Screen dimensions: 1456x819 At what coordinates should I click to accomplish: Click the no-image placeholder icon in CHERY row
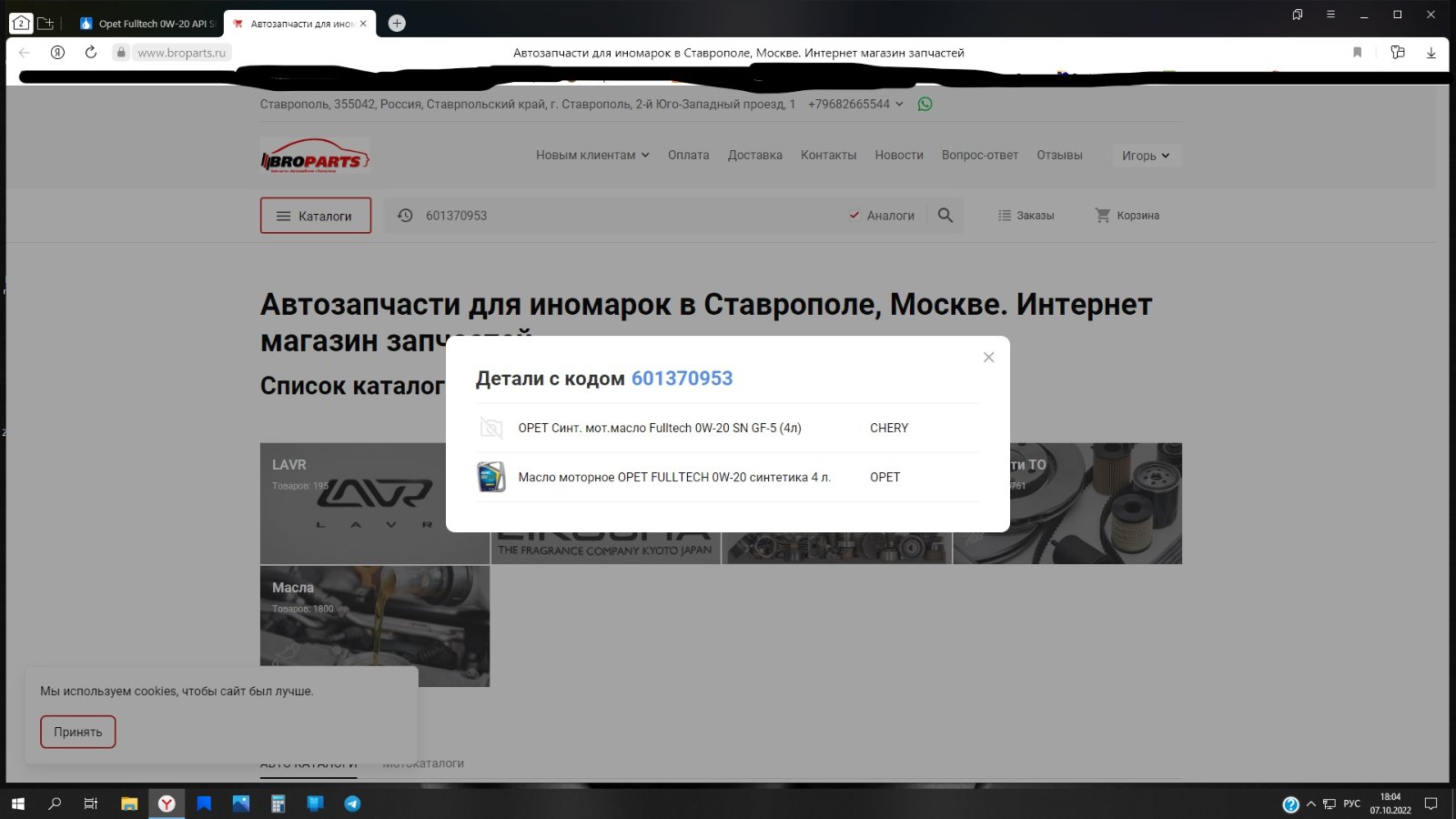pos(491,428)
